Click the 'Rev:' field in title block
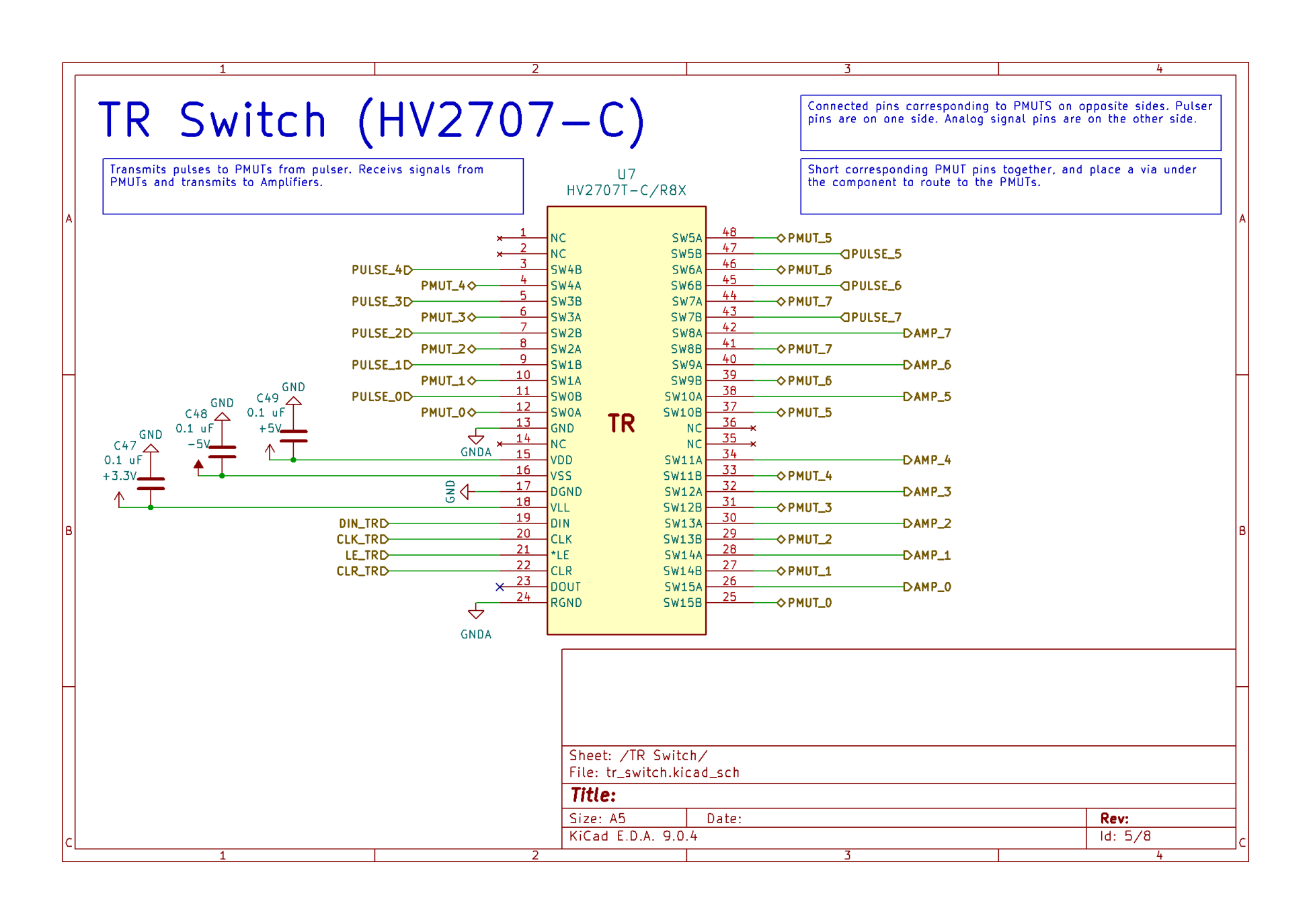 (x=1114, y=818)
